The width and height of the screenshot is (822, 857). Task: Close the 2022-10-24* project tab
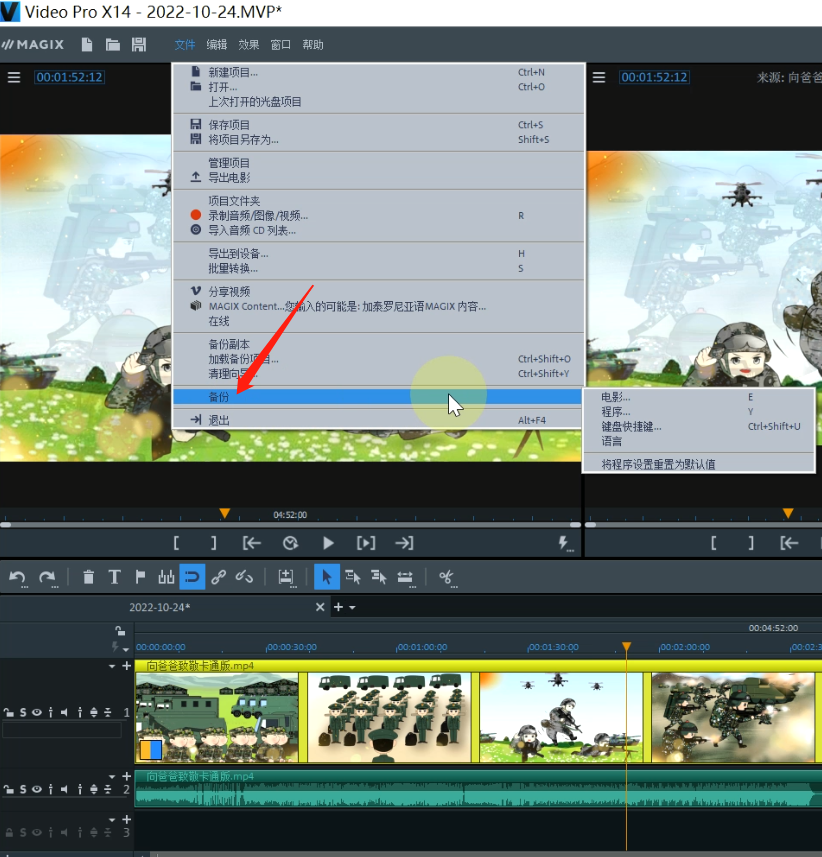pyautogui.click(x=320, y=607)
